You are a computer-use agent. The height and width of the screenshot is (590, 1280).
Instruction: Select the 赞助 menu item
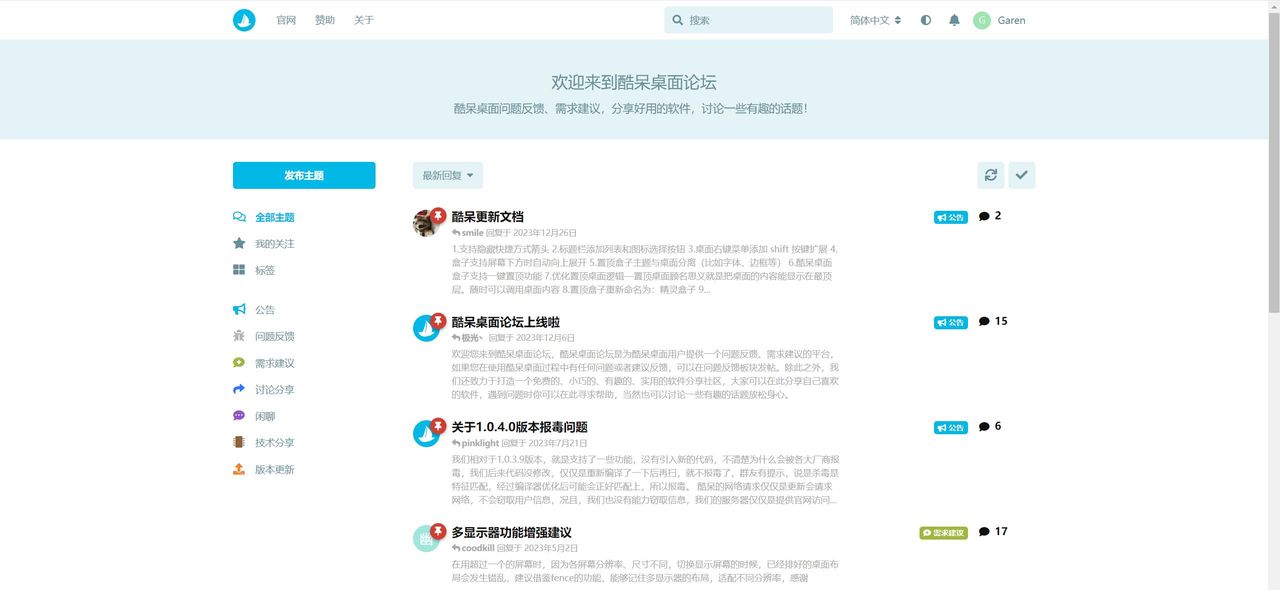click(x=324, y=19)
